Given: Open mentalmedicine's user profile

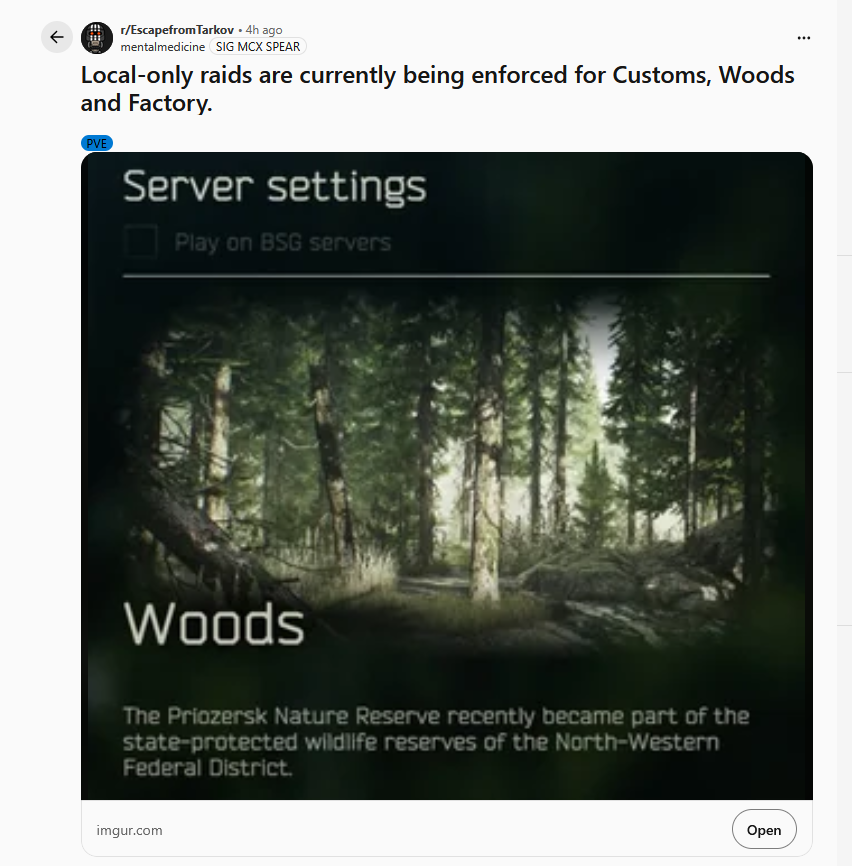Looking at the screenshot, I should tap(163, 47).
